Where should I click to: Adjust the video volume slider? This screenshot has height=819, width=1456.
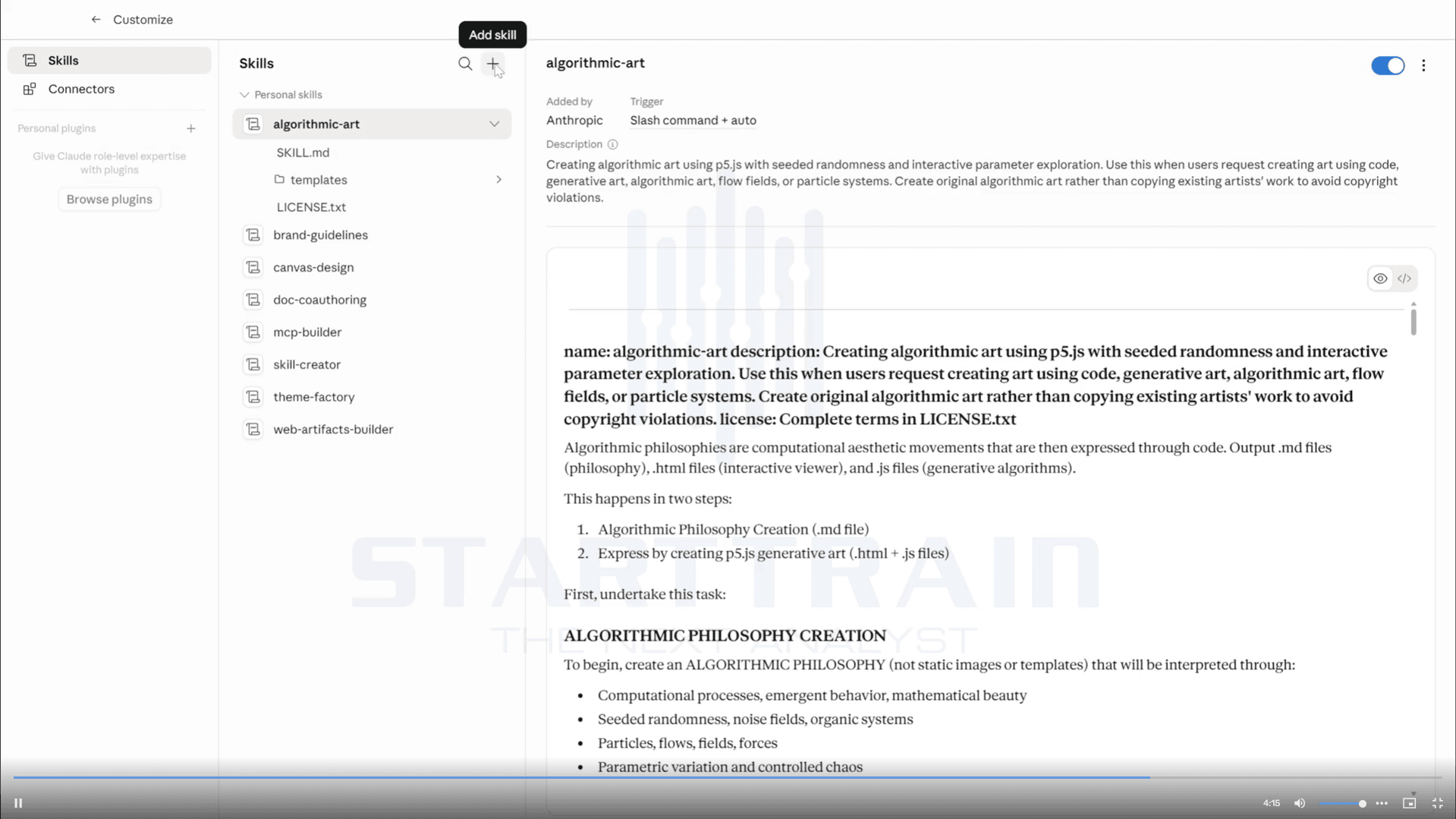(x=1343, y=803)
